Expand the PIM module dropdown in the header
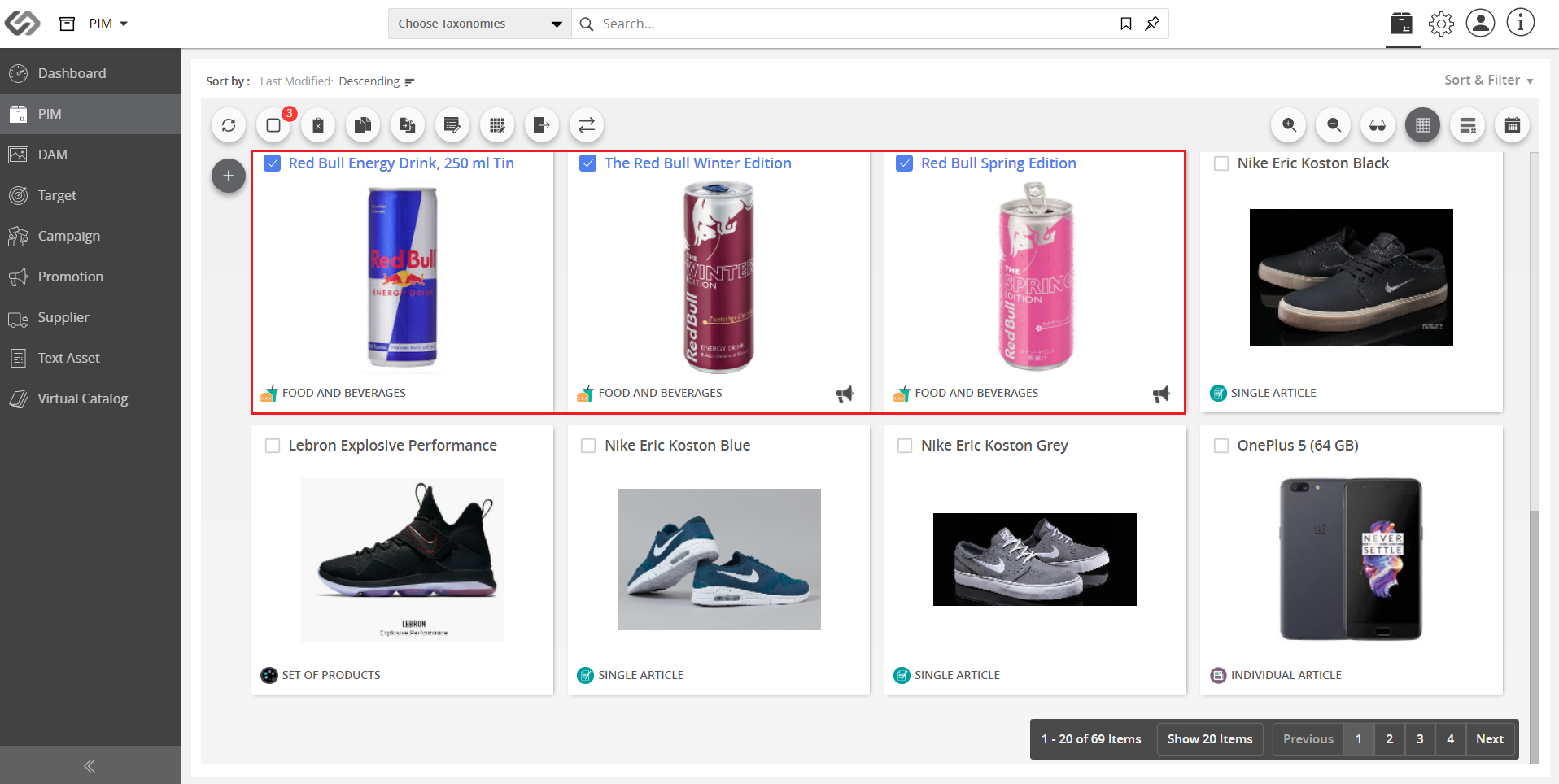 point(108,24)
